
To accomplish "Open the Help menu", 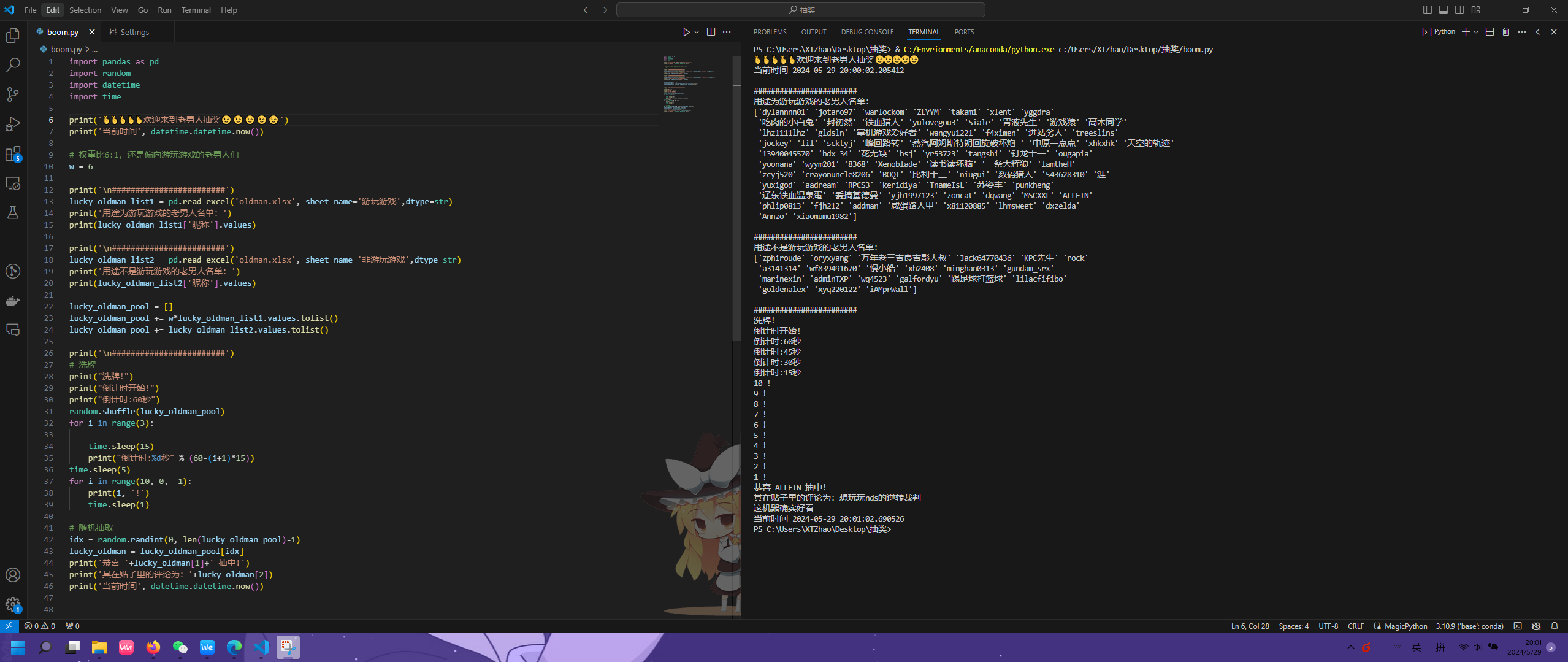I will click(229, 10).
